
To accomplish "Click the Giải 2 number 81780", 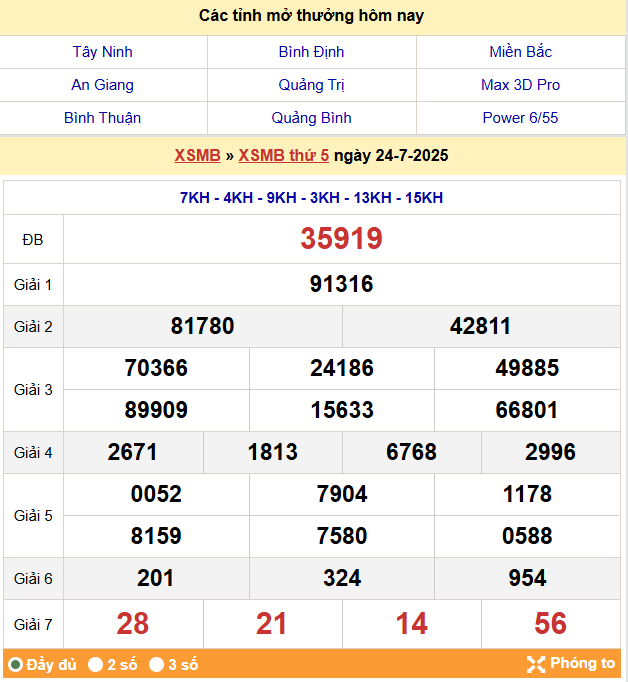I will pyautogui.click(x=202, y=326).
